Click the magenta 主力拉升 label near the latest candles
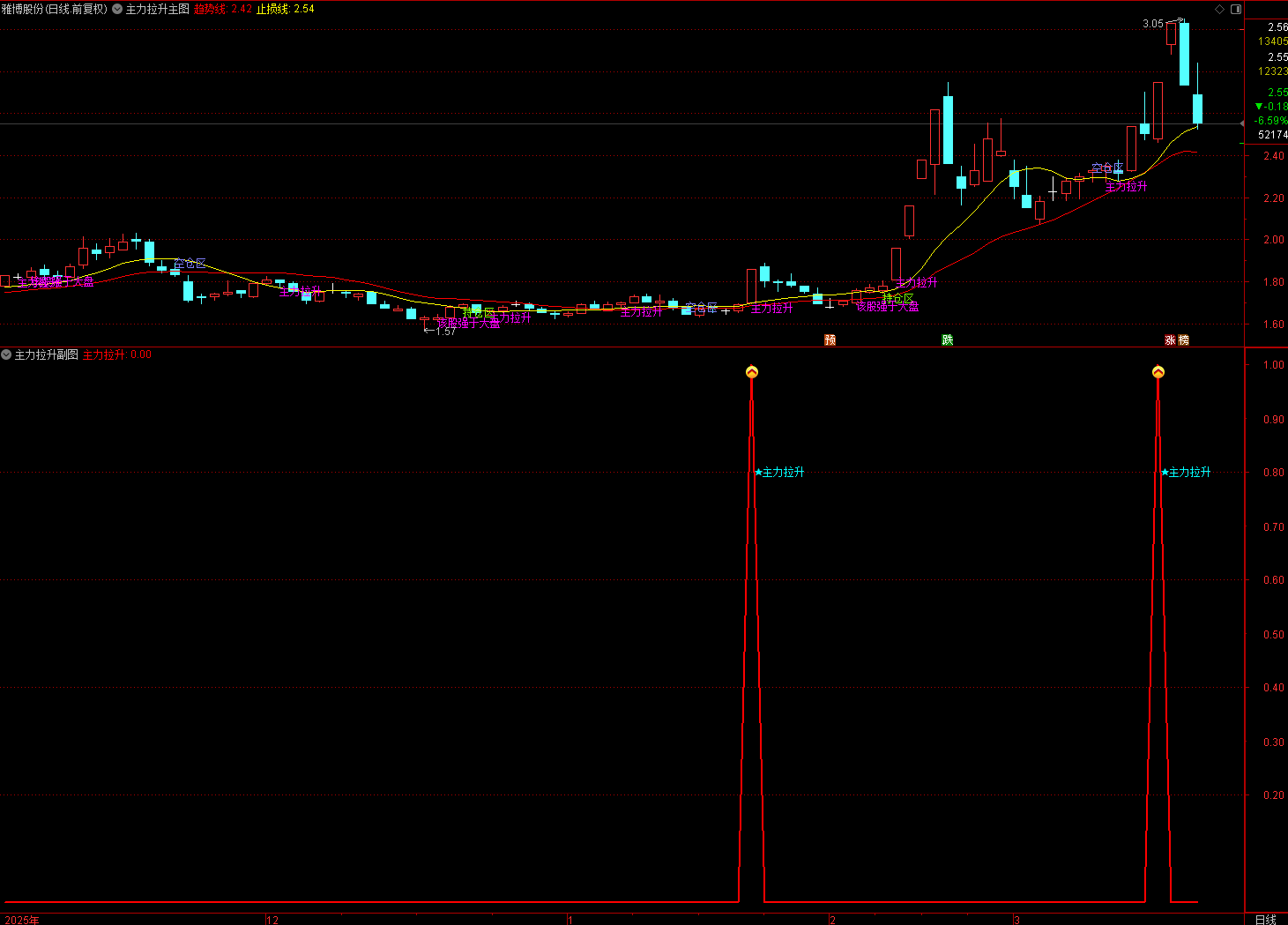1288x925 pixels. (1127, 187)
